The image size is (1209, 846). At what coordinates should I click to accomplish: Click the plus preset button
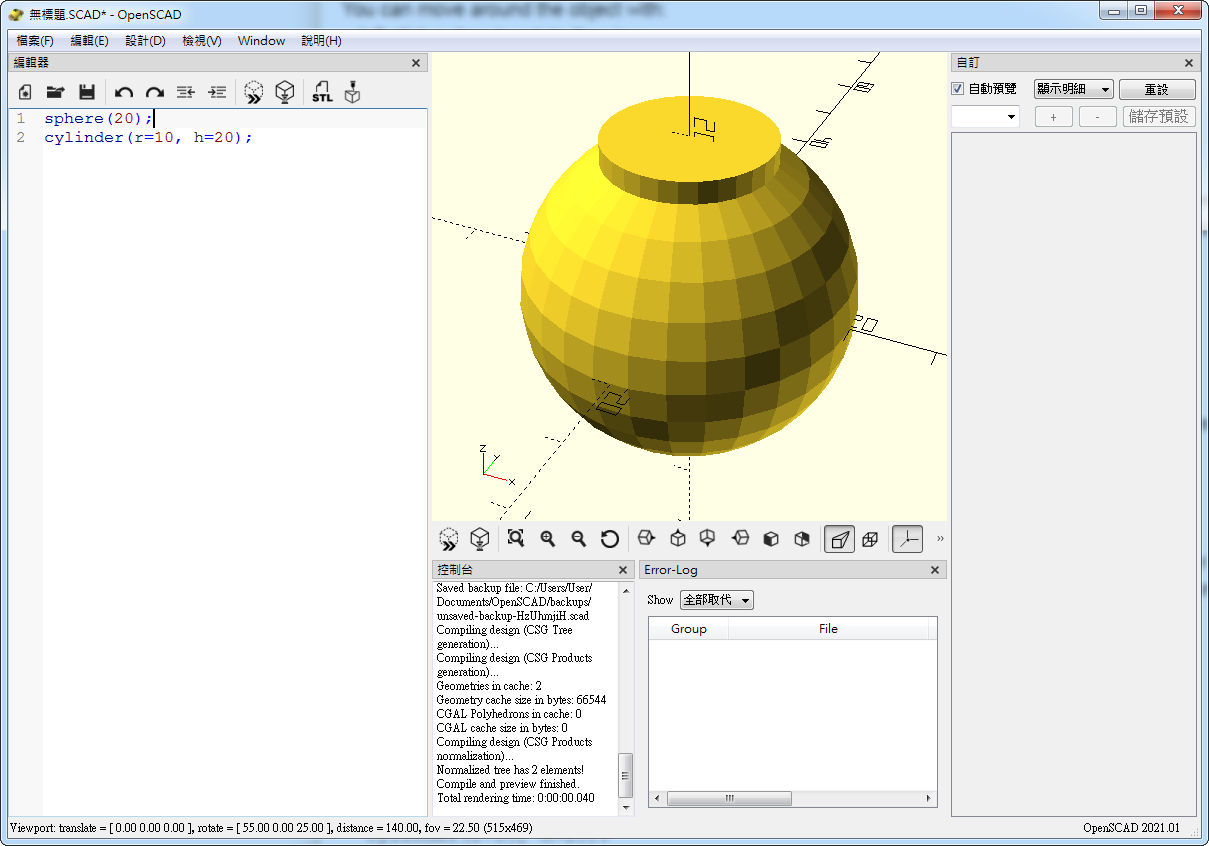(1053, 116)
